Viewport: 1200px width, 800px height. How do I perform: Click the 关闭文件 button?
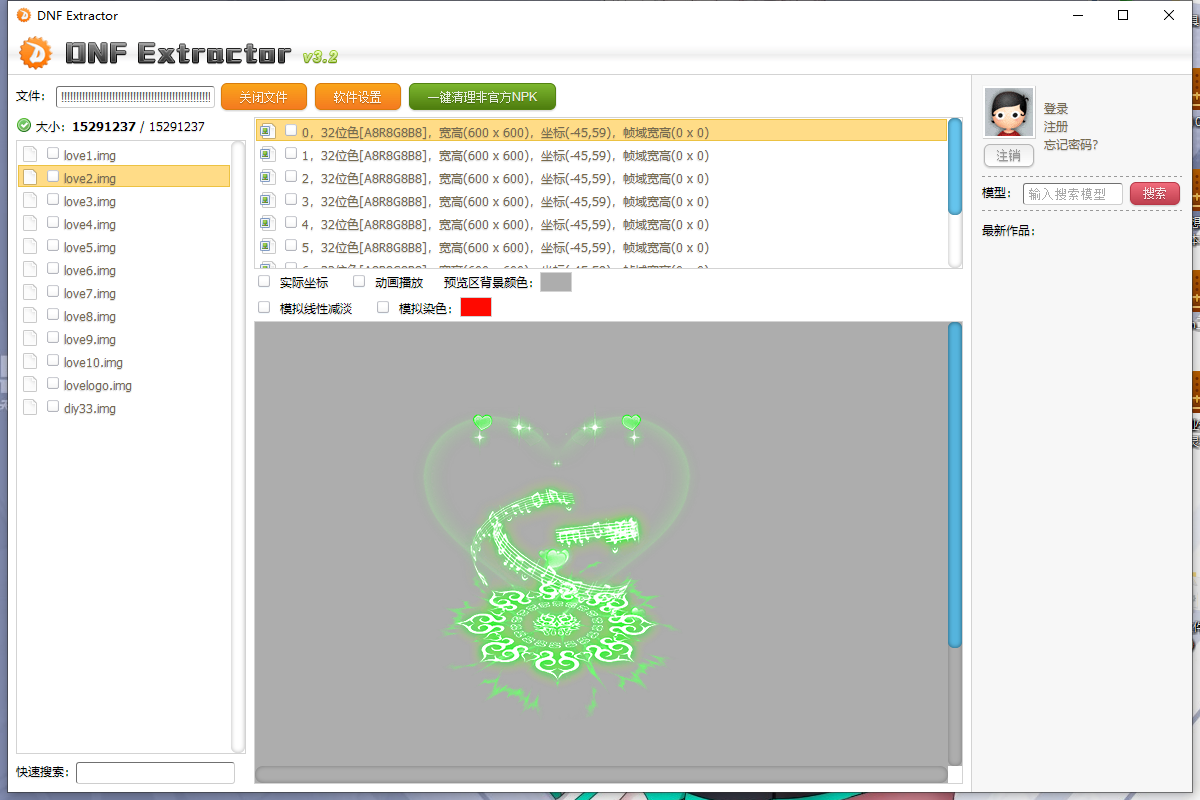pos(263,97)
